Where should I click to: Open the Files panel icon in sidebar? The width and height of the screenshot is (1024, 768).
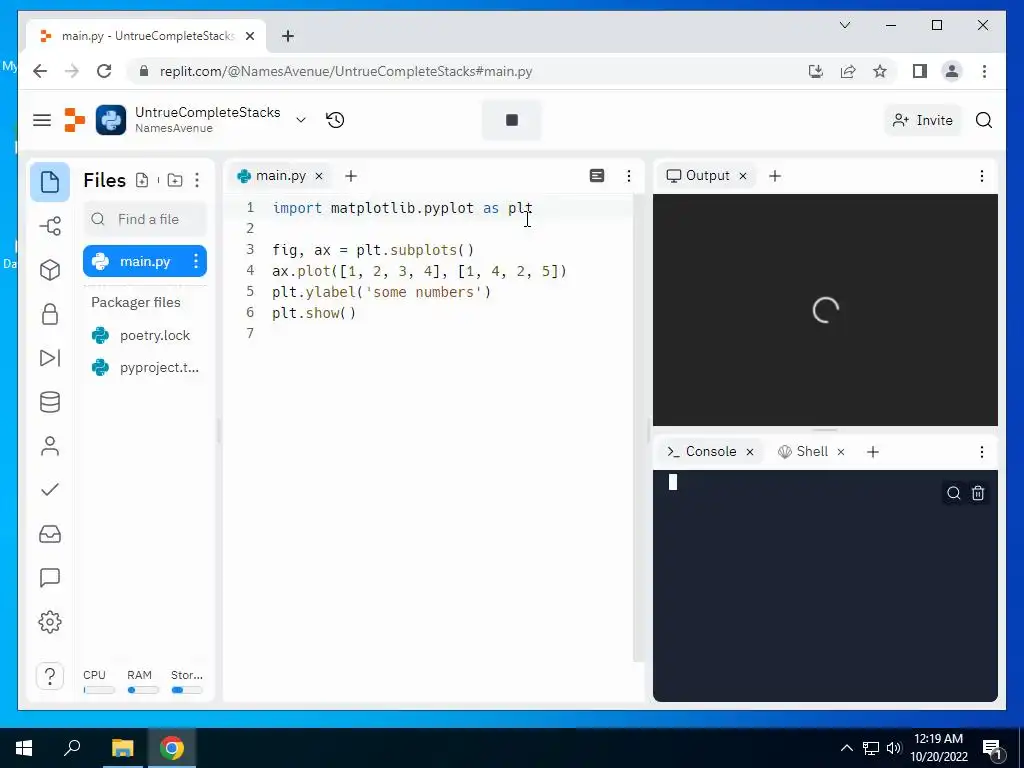(50, 182)
